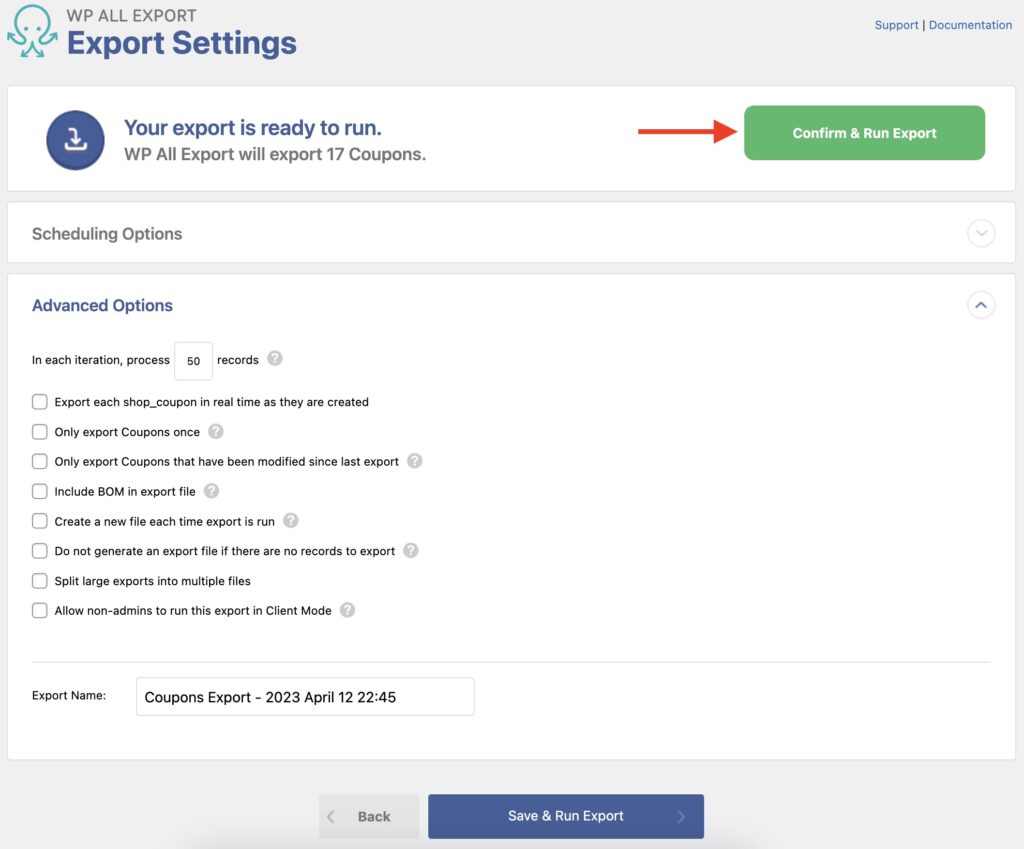Image resolution: width=1024 pixels, height=849 pixels.
Task: Open the Documentation link
Action: click(x=970, y=24)
